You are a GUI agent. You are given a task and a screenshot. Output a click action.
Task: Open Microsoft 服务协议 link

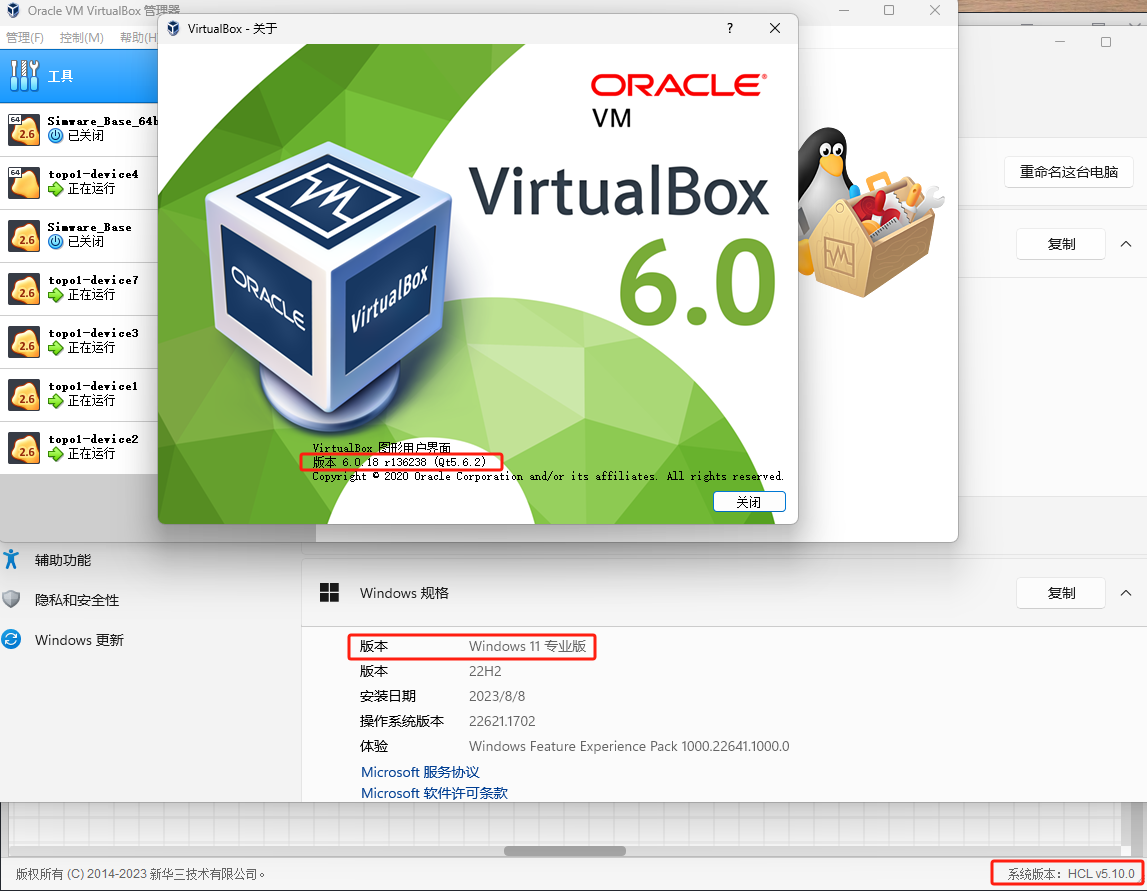[x=420, y=772]
